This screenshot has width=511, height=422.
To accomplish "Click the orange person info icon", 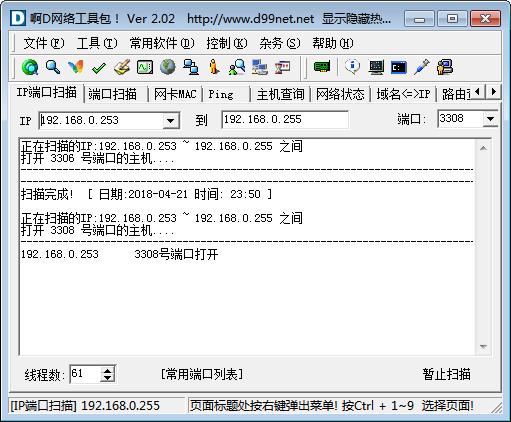I will [214, 67].
